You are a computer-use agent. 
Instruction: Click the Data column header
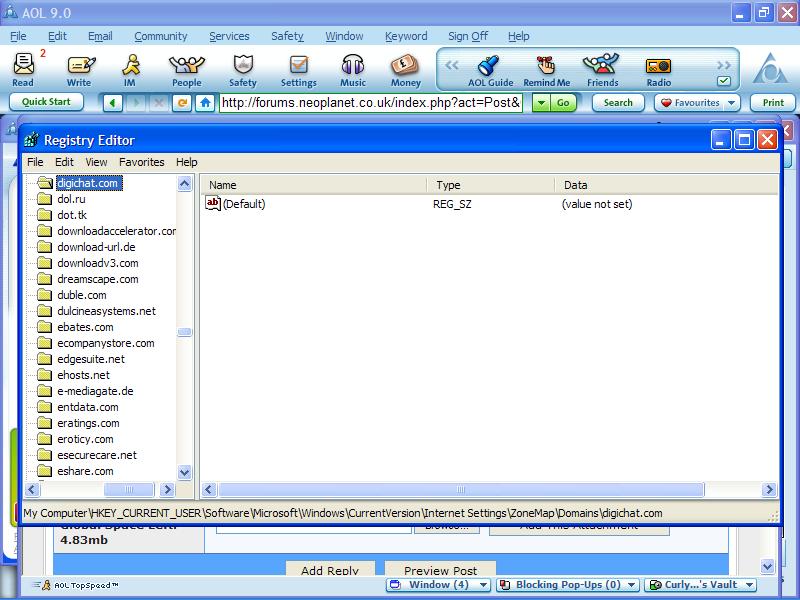[666, 185]
